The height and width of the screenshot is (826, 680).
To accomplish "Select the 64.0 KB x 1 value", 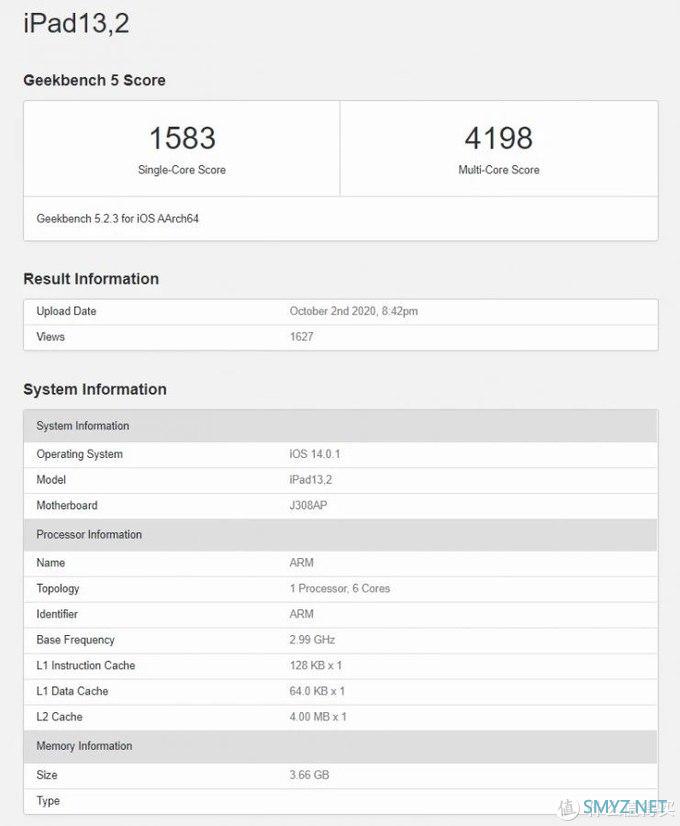I will click(317, 691).
